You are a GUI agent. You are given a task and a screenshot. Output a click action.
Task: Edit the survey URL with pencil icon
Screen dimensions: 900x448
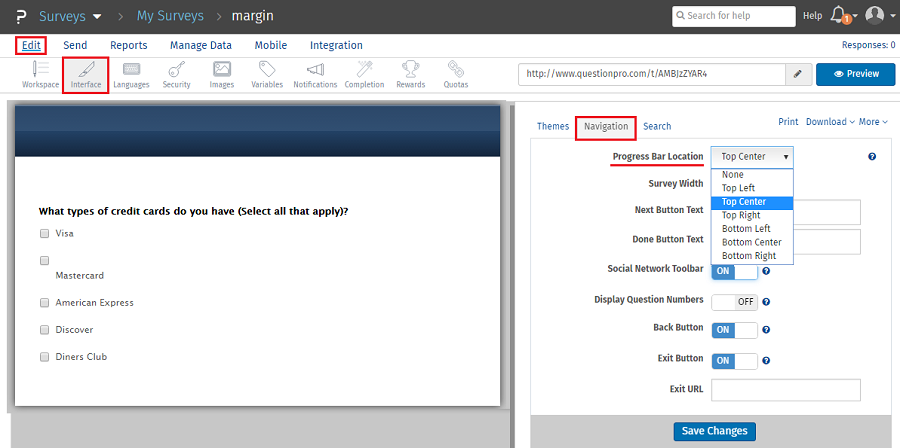coord(798,75)
